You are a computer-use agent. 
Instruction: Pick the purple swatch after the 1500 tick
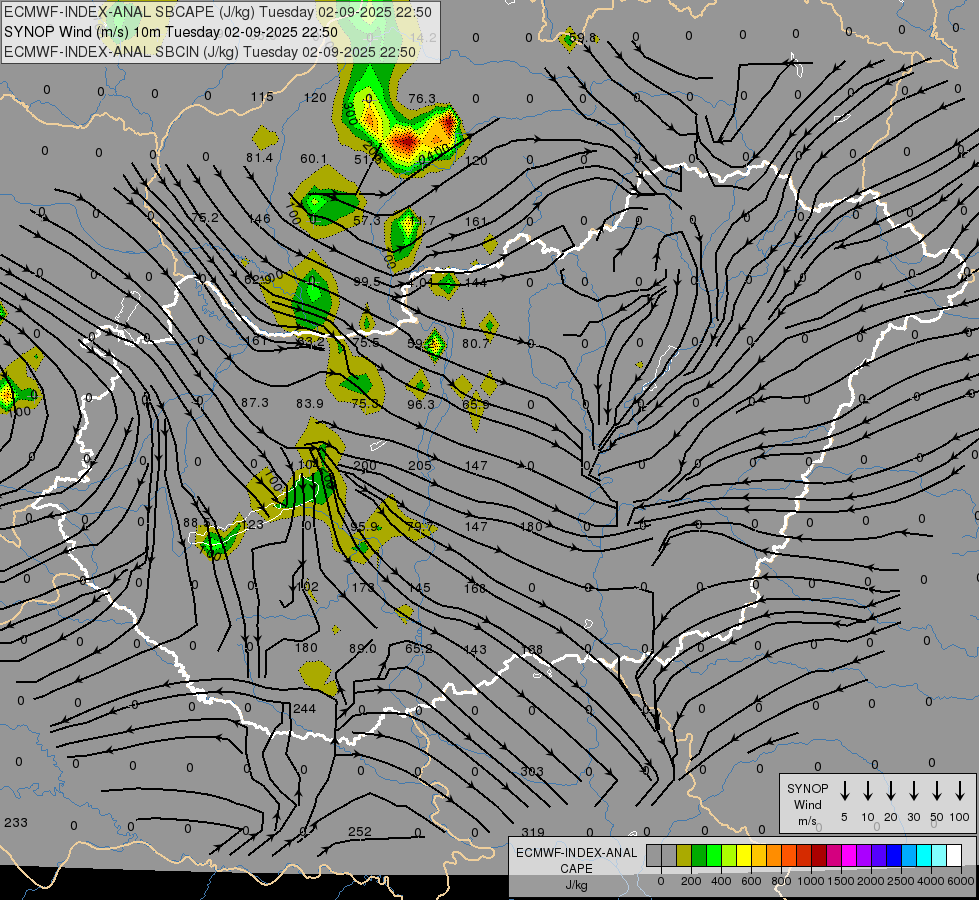pos(863,855)
